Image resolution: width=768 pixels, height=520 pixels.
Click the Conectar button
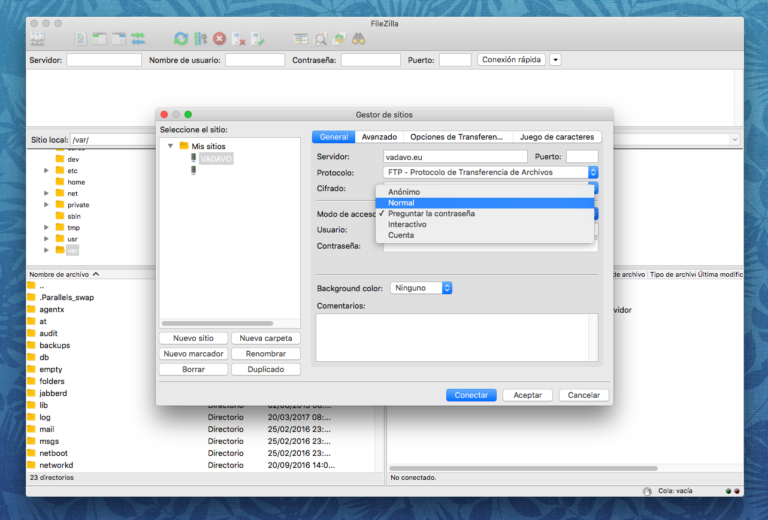pyautogui.click(x=471, y=395)
